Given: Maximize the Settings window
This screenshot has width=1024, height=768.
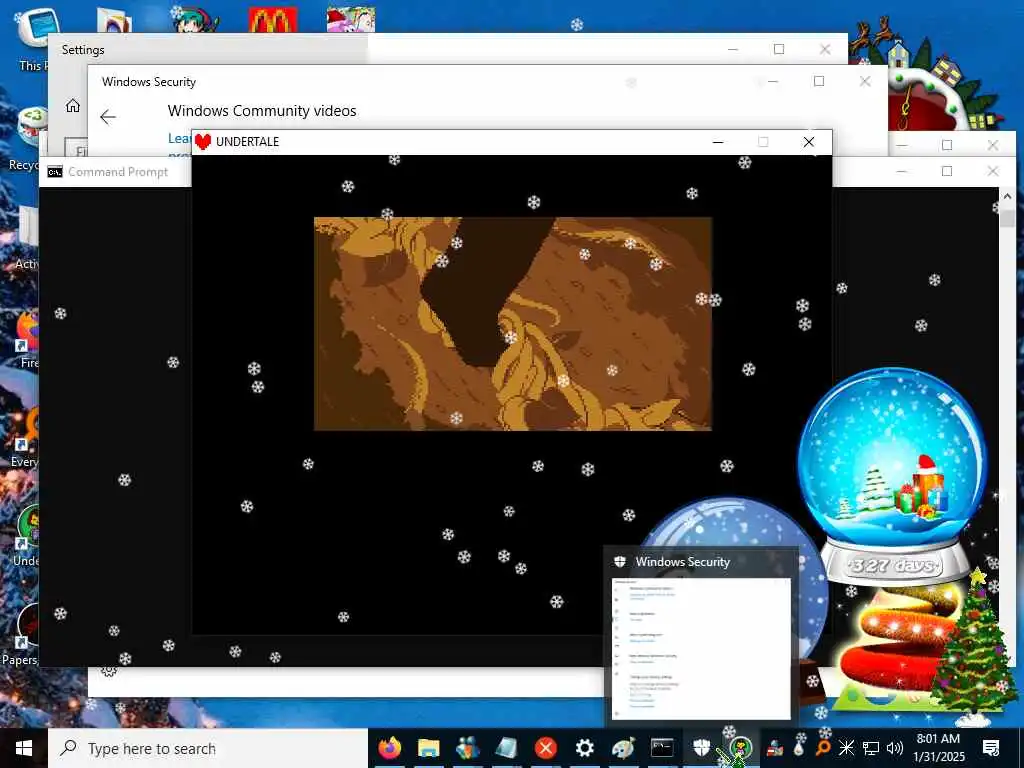Looking at the screenshot, I should [x=778, y=49].
